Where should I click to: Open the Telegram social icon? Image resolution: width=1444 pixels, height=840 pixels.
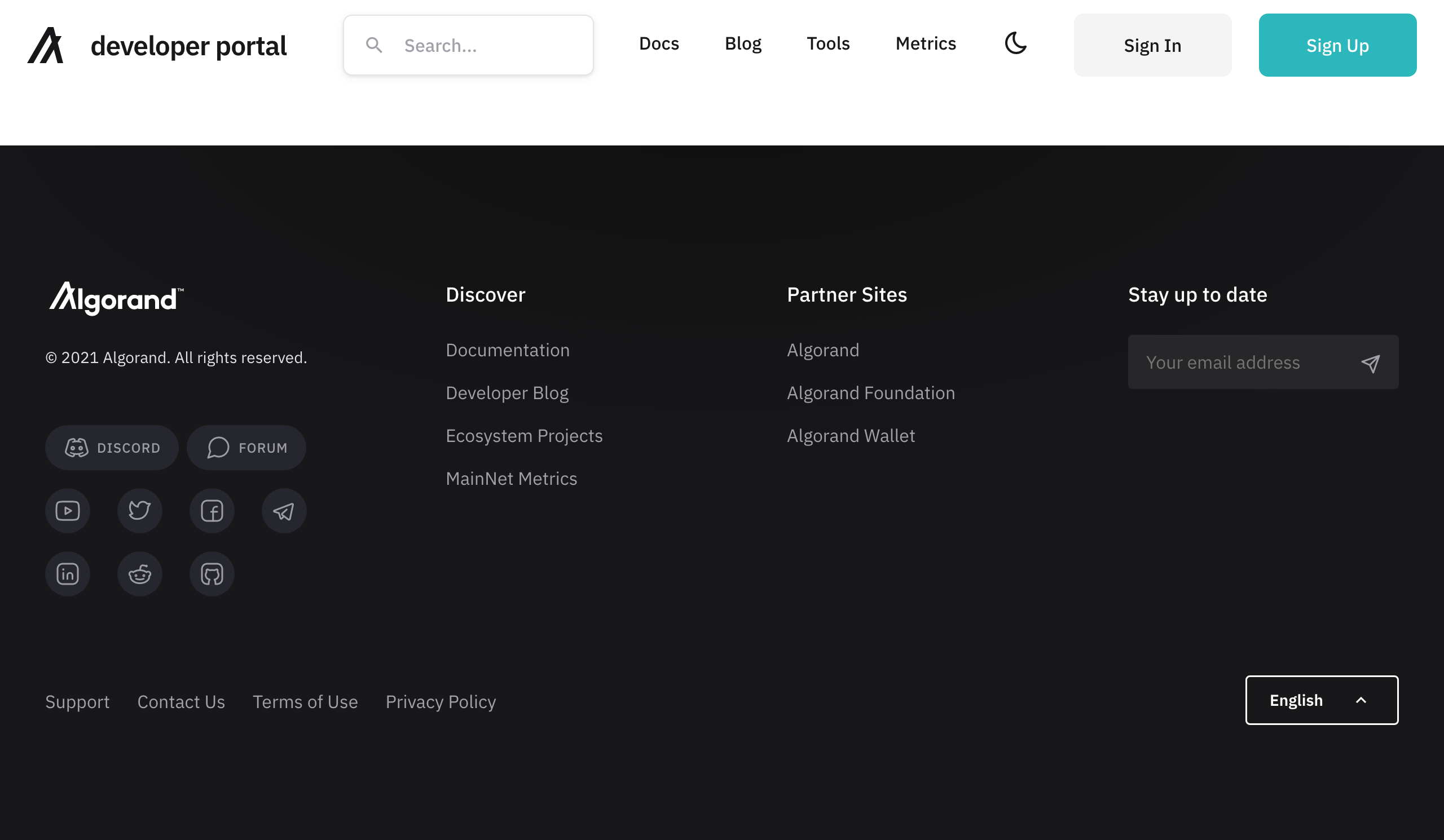(x=284, y=511)
